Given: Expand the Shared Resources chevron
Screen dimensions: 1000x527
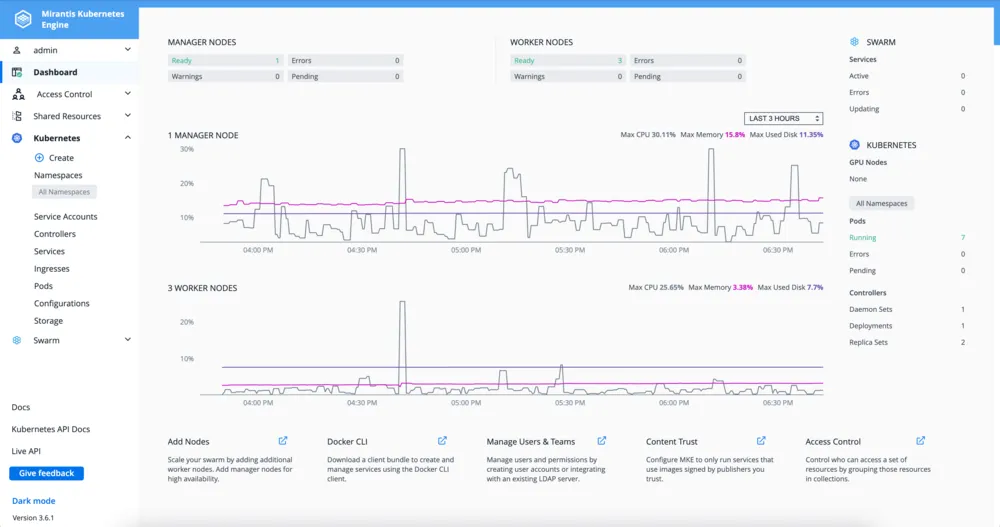Looking at the screenshot, I should click(128, 115).
